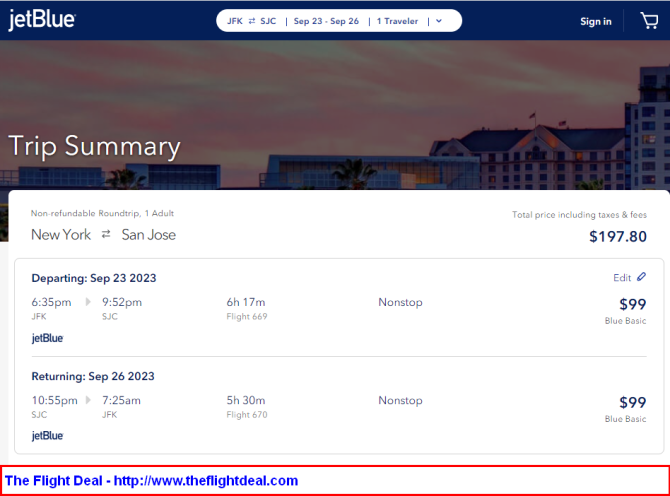Click New York city name
This screenshot has height=496, width=670.
coord(61,235)
